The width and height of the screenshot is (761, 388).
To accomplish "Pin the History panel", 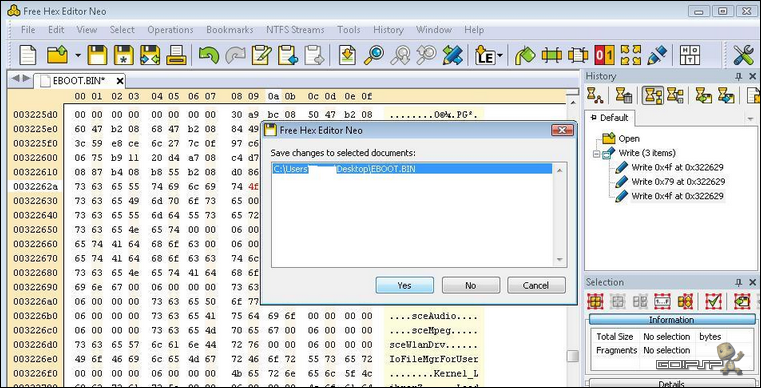I will [739, 76].
